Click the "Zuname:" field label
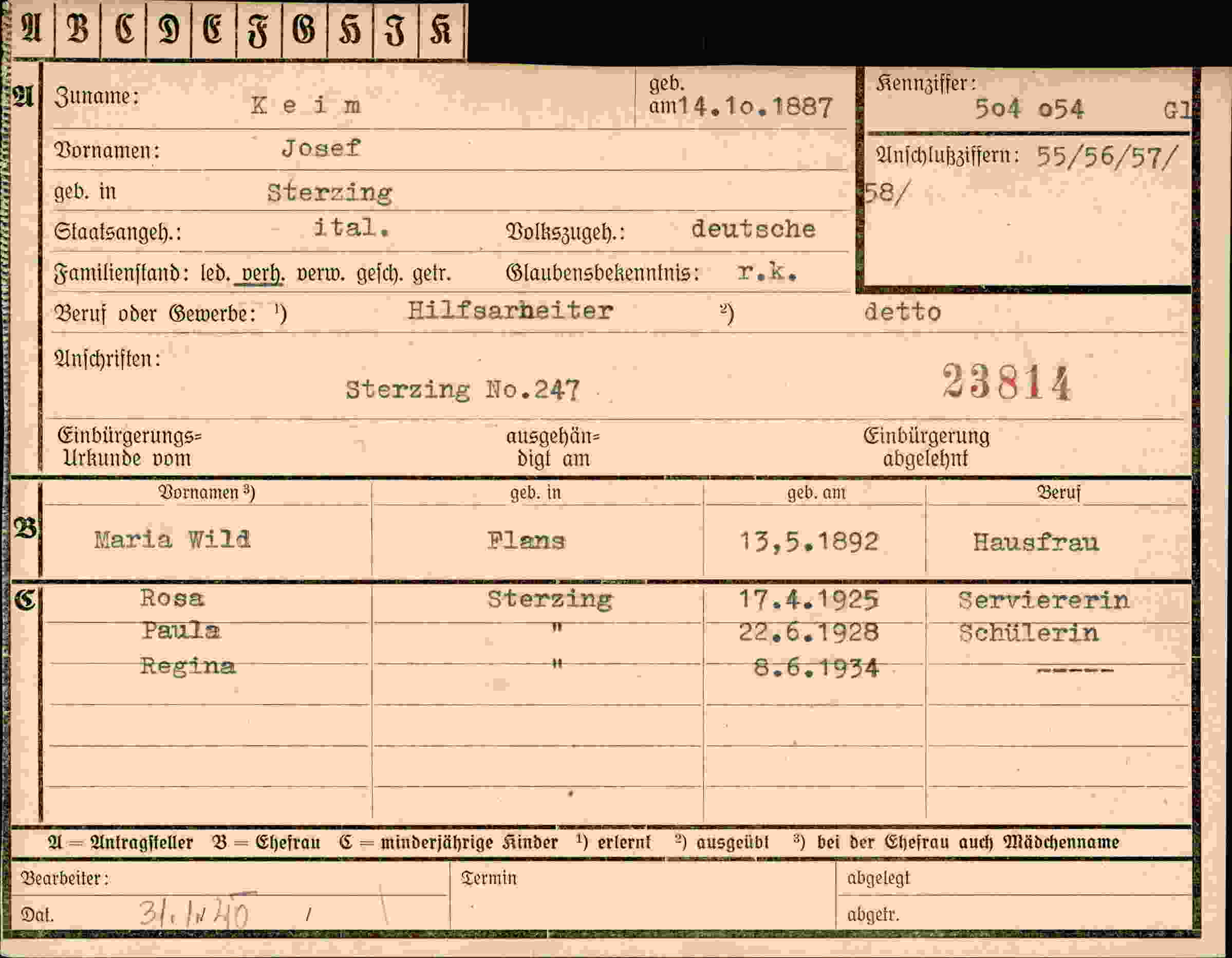Image resolution: width=1232 pixels, height=958 pixels. [x=97, y=97]
